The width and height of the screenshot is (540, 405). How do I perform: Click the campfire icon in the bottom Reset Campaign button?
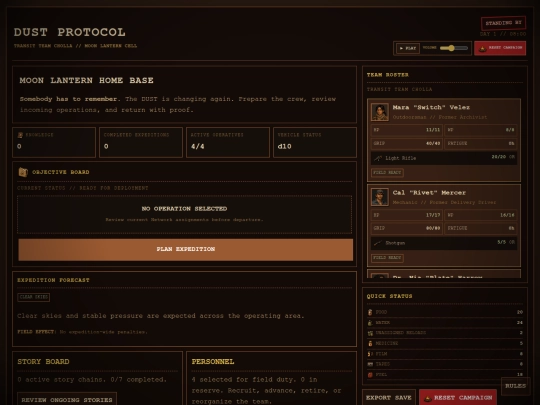pyautogui.click(x=428, y=398)
